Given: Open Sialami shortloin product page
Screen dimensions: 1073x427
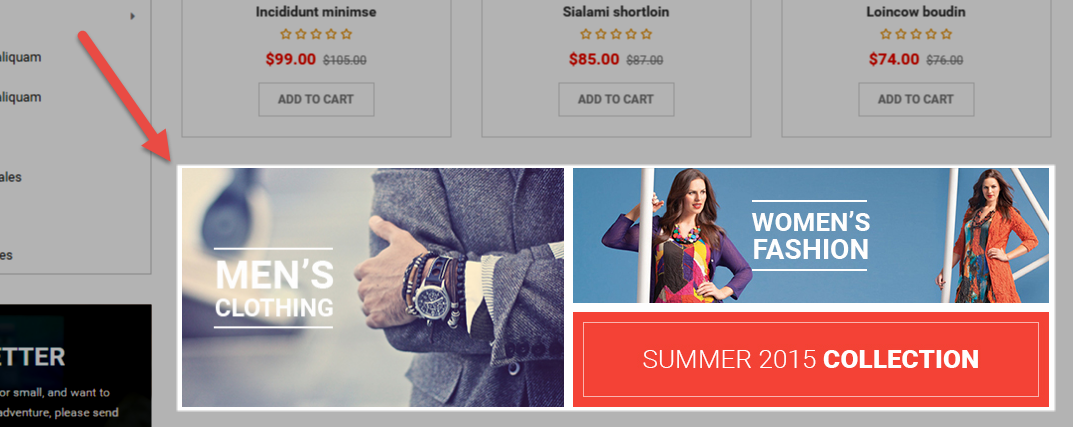Looking at the screenshot, I should 616,12.
